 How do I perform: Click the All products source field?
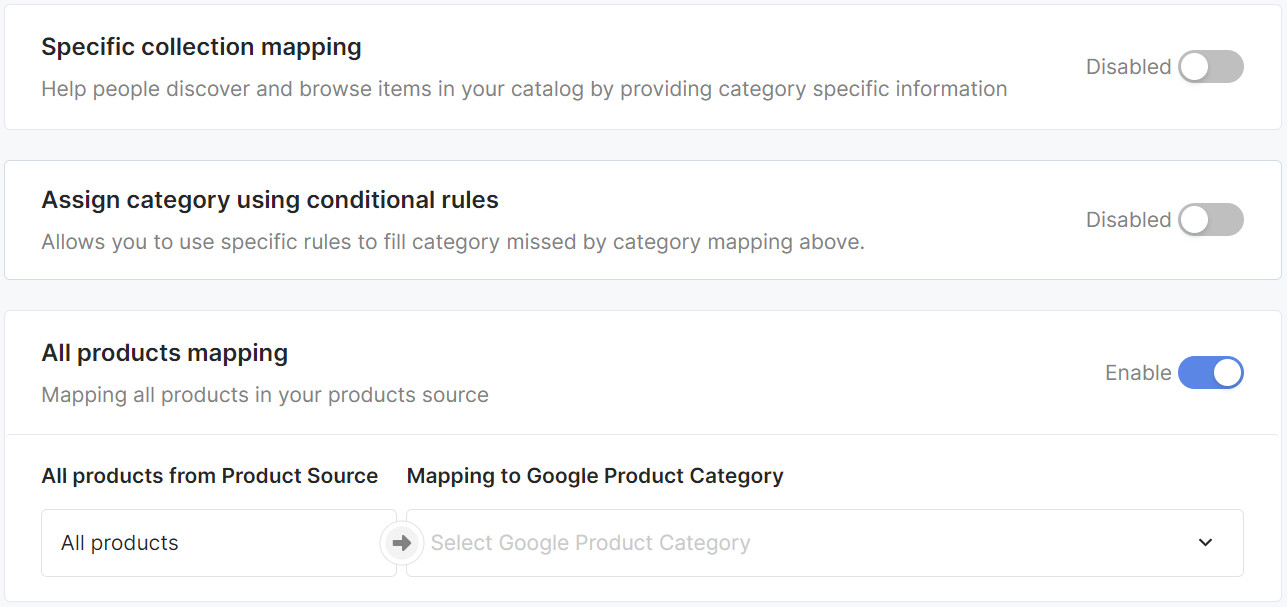[x=218, y=543]
